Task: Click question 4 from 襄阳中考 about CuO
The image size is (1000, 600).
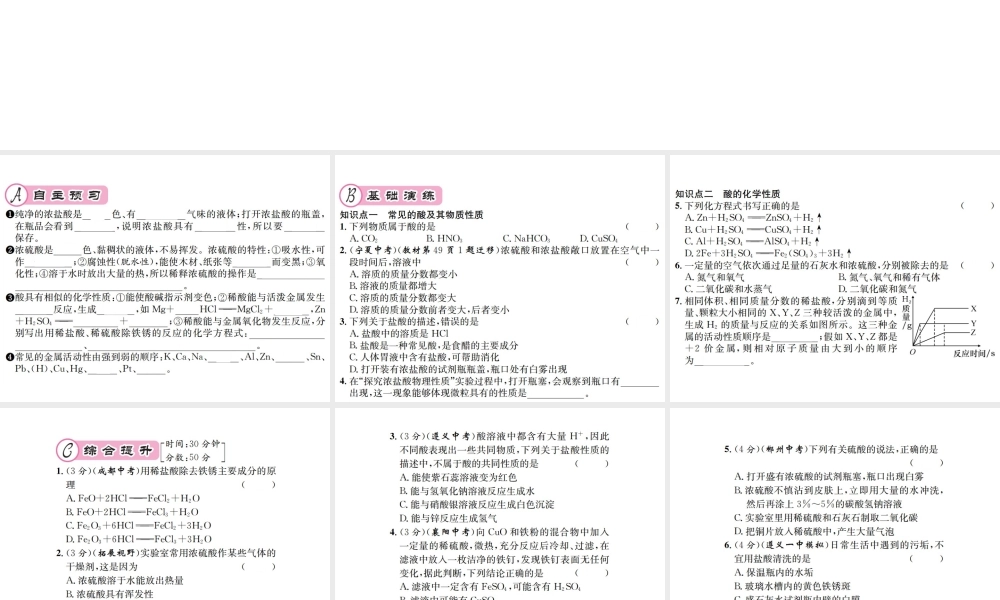Action: (x=499, y=552)
